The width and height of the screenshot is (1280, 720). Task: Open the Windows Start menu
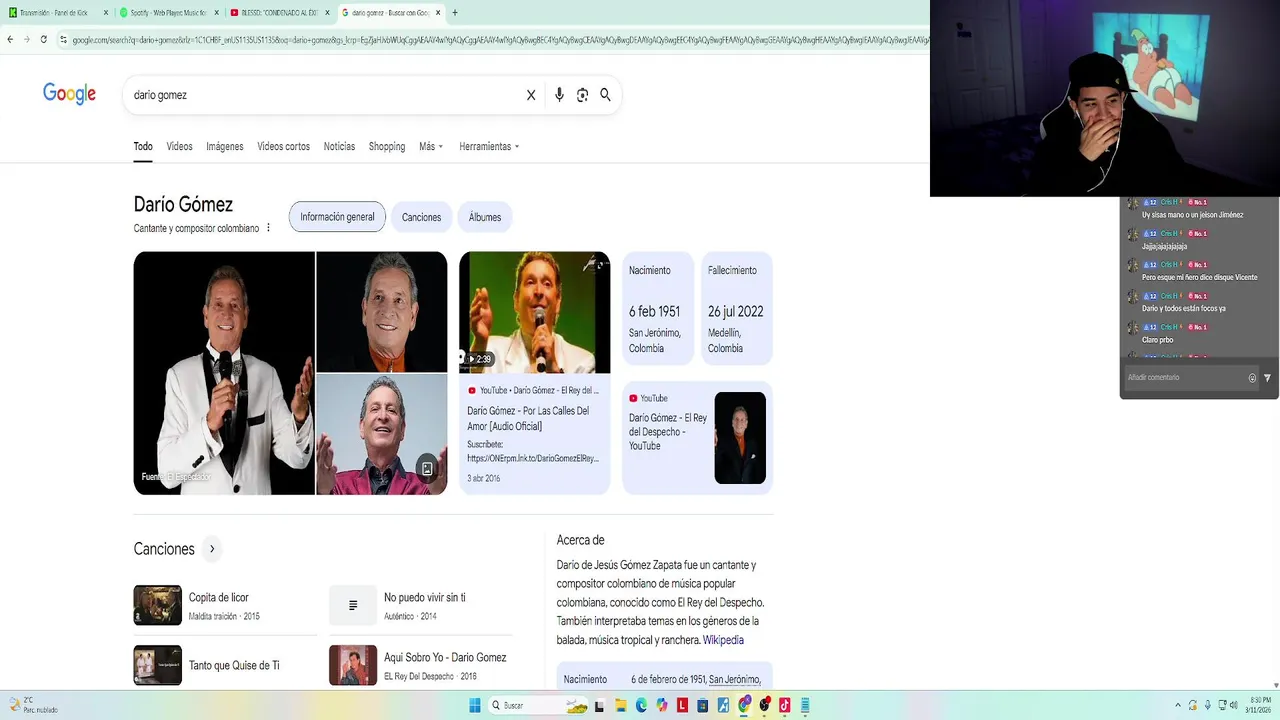pos(475,705)
